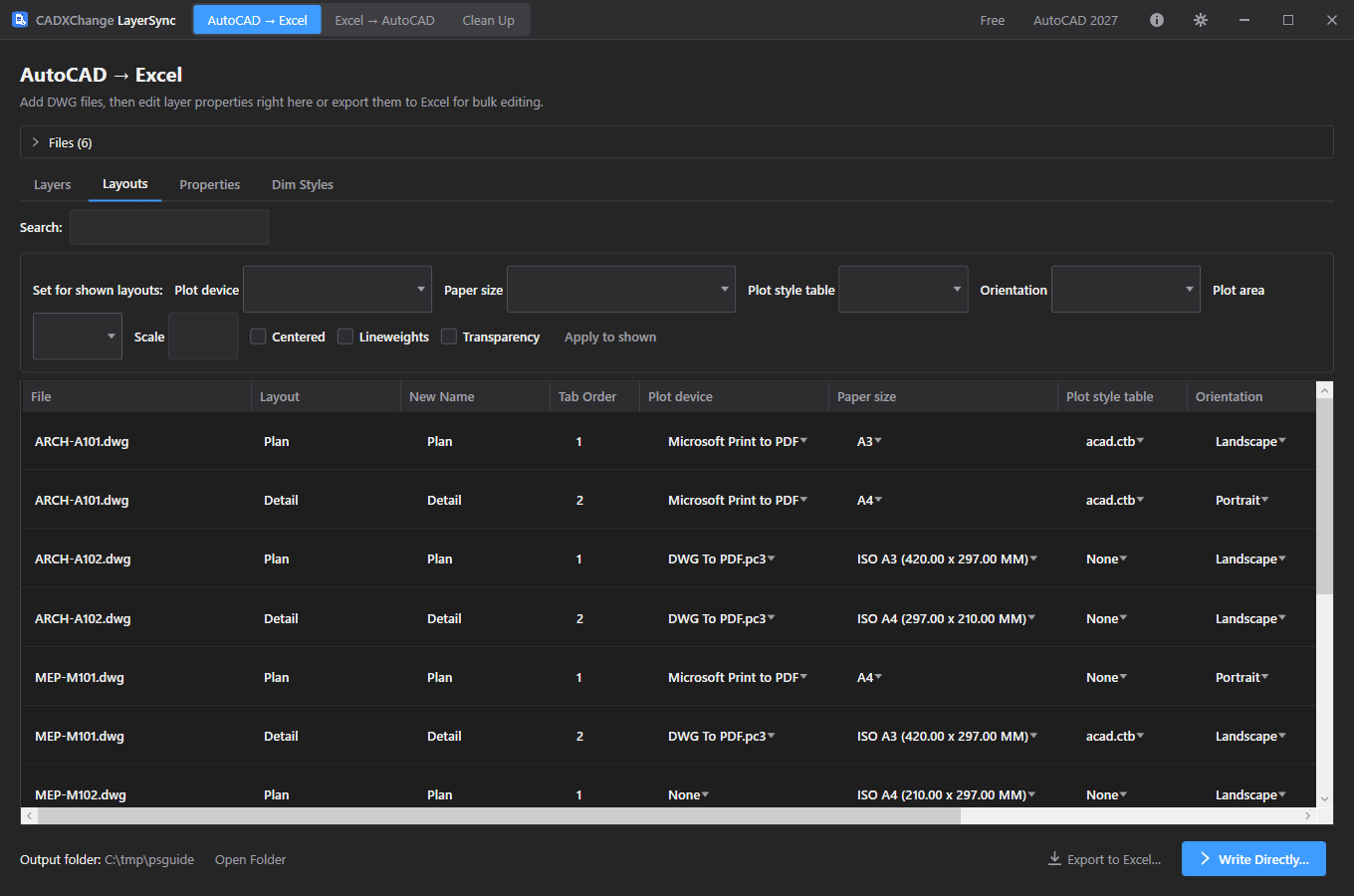Click Export to Excel
1354x896 pixels.
(x=1104, y=859)
